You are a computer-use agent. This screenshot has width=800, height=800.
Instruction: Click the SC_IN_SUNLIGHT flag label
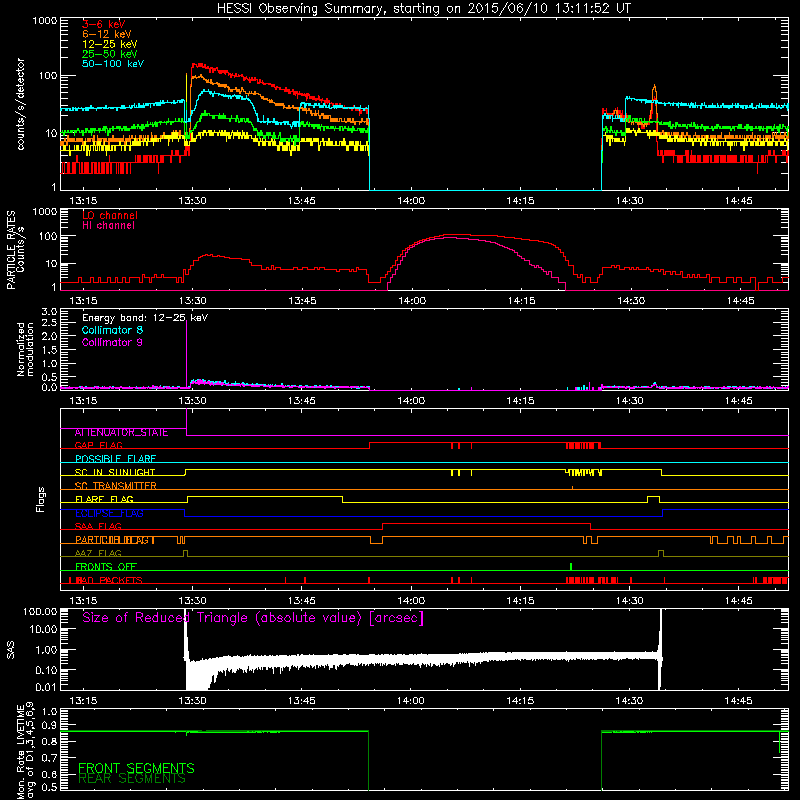[x=115, y=472]
